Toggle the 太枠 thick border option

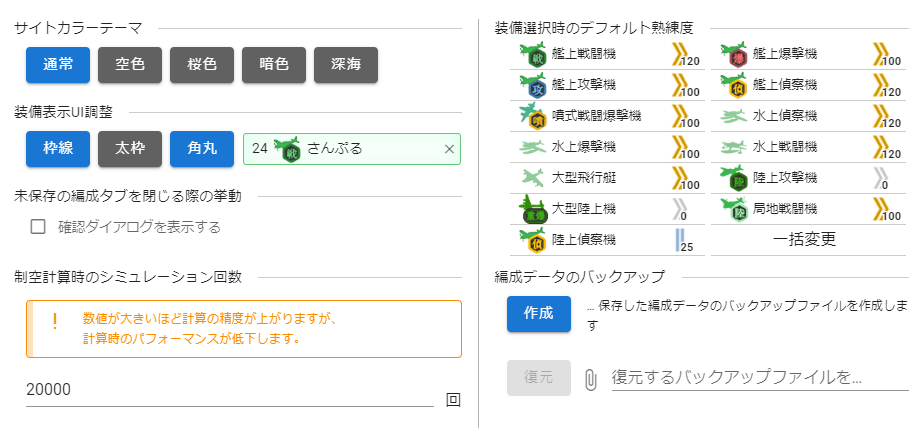coord(130,148)
